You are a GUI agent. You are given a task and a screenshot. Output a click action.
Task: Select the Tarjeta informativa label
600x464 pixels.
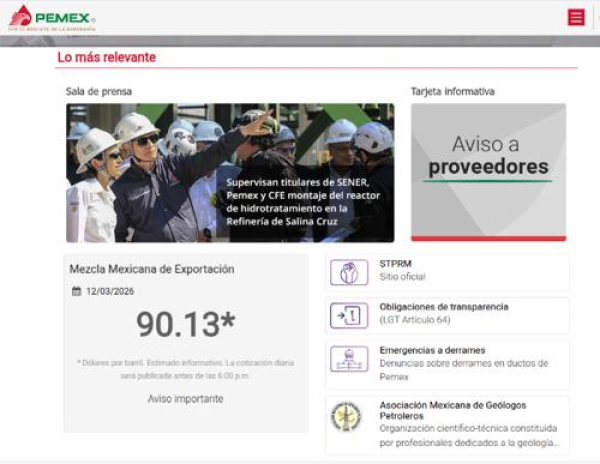[x=452, y=91]
